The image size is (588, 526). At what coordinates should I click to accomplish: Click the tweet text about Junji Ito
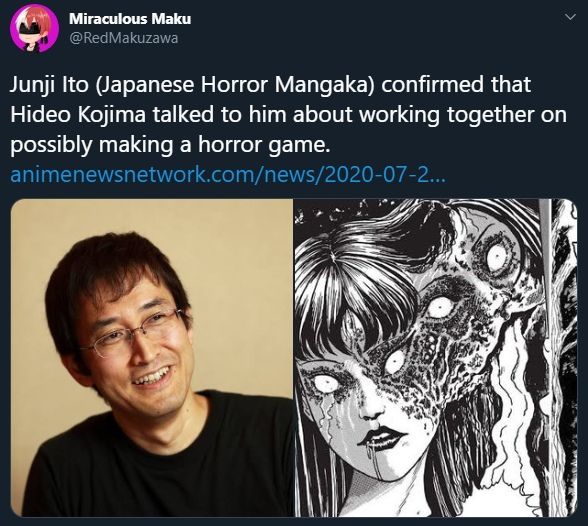pyautogui.click(x=288, y=115)
